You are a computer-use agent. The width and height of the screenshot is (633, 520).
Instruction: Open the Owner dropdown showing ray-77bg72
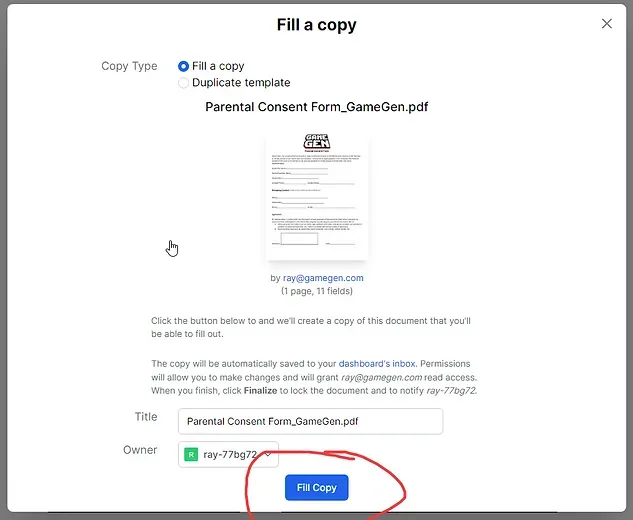[228, 455]
